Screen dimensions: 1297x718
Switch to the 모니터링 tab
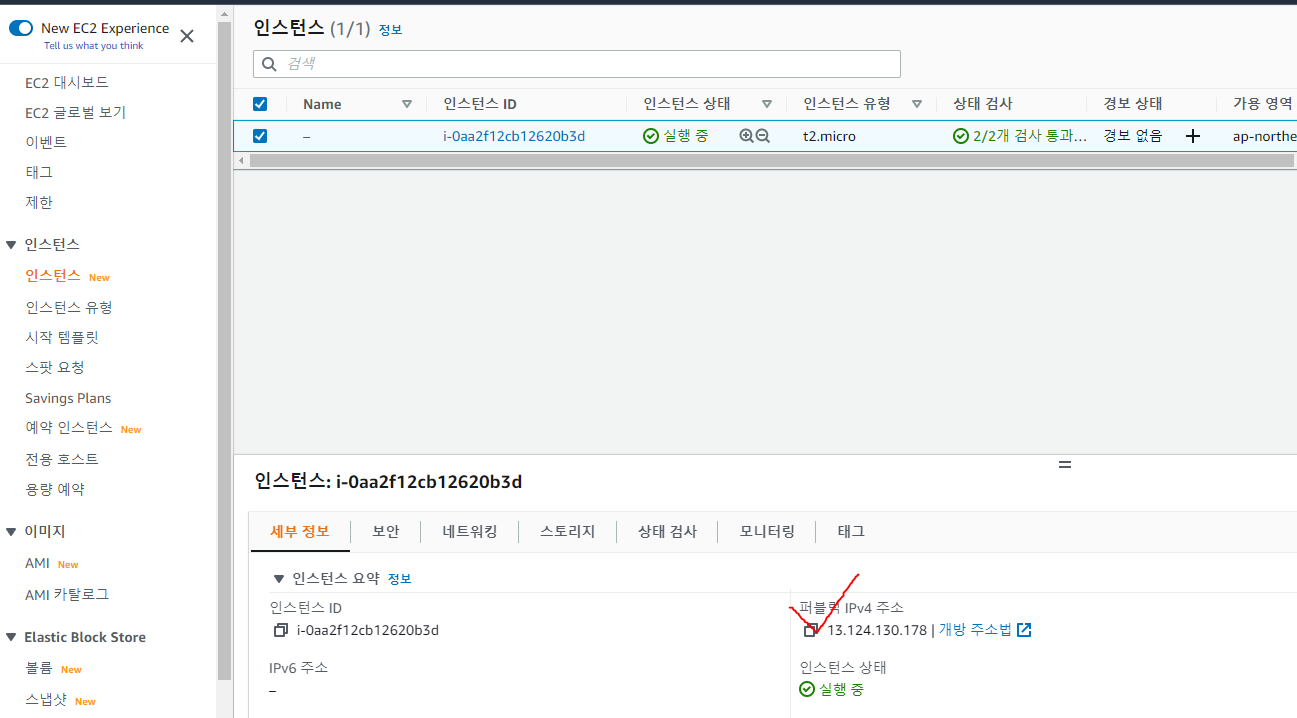pyautogui.click(x=768, y=531)
